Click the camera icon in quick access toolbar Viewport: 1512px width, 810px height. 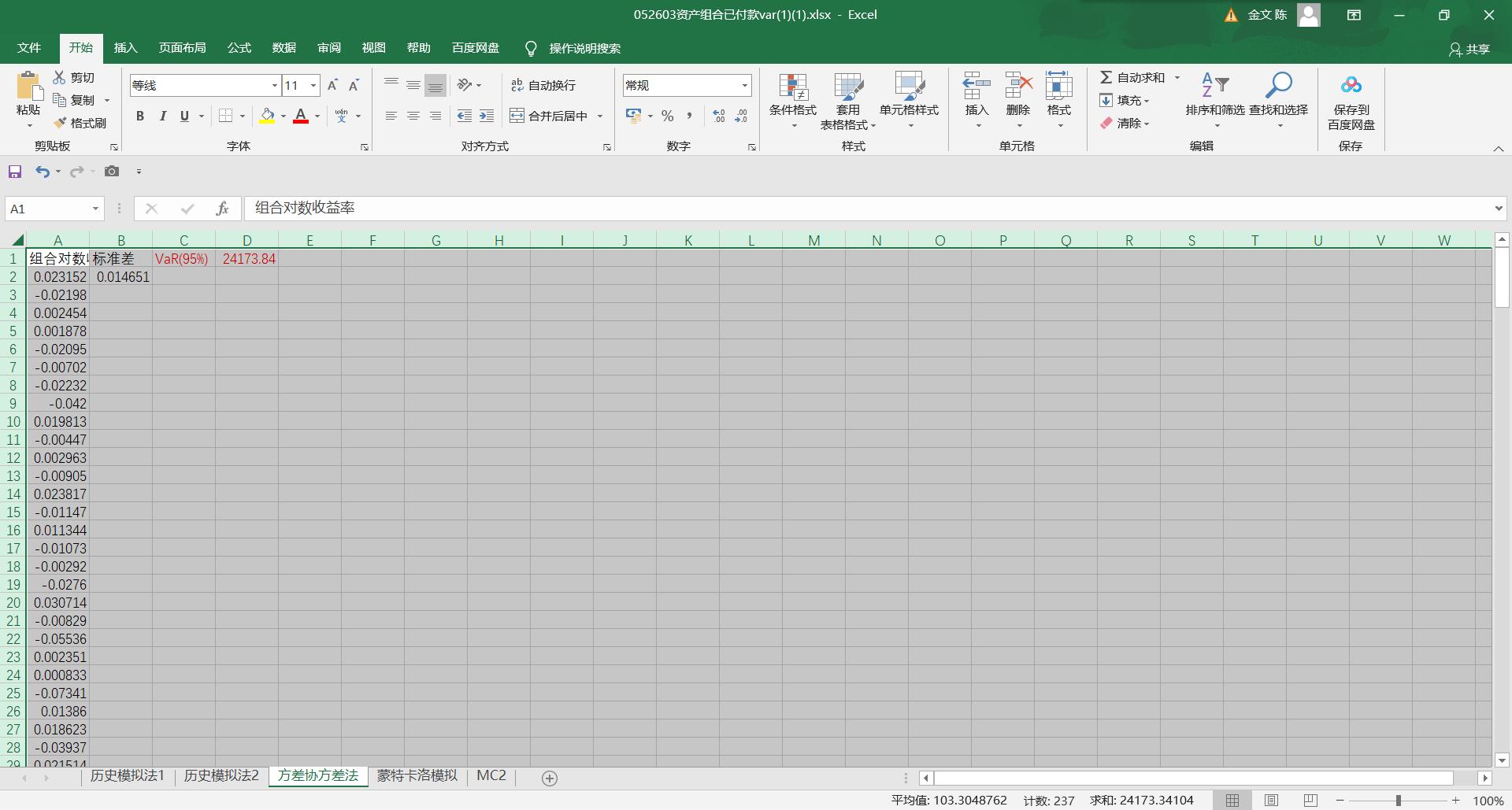(x=112, y=172)
